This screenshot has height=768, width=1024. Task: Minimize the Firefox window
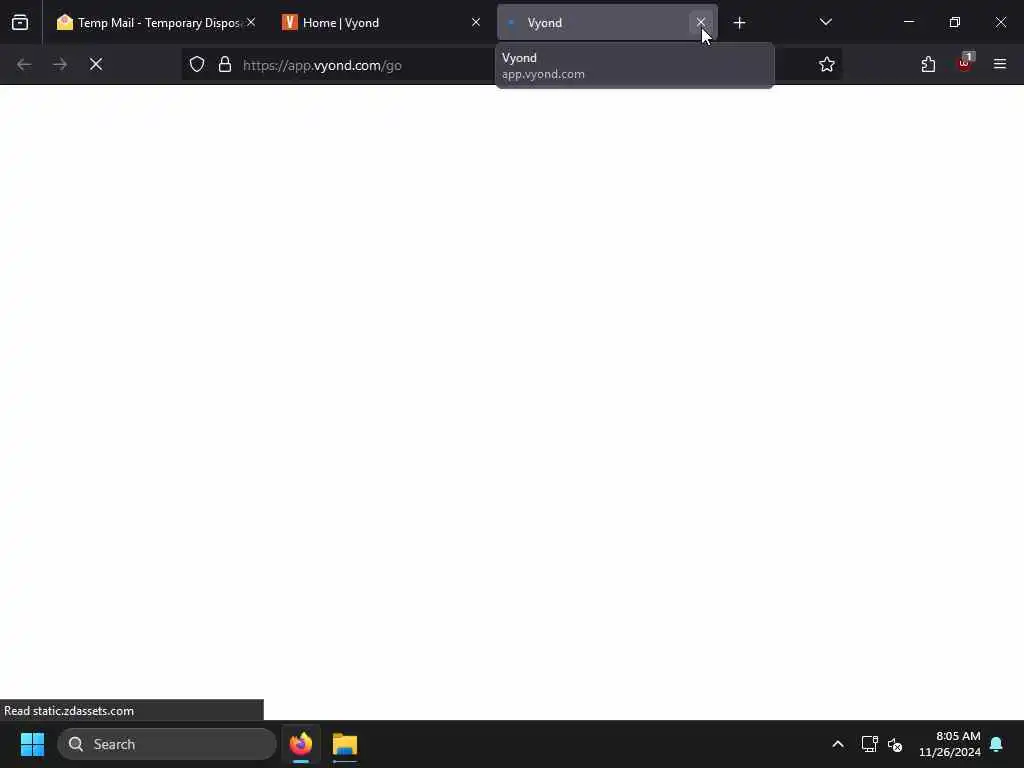pyautogui.click(x=909, y=22)
